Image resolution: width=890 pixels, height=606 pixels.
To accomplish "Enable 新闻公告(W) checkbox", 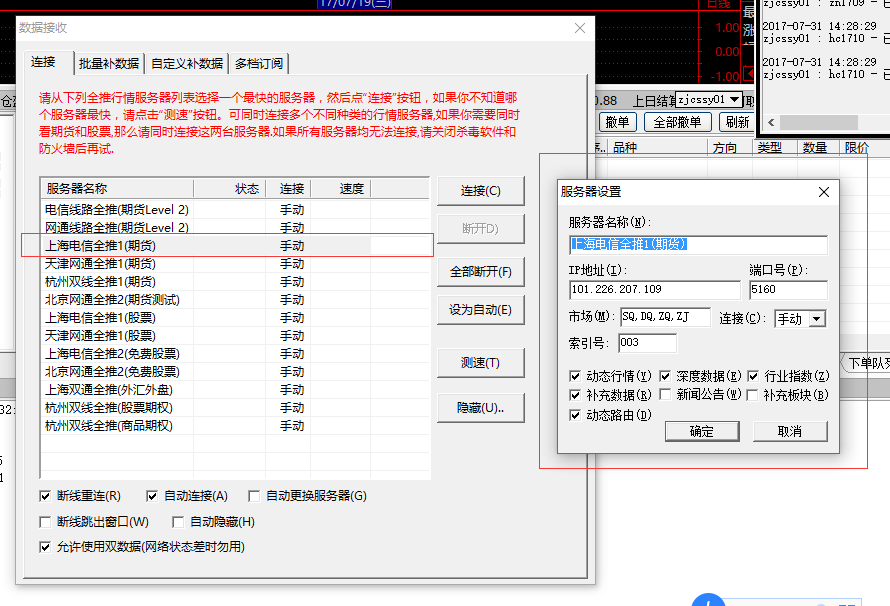I will [x=665, y=395].
